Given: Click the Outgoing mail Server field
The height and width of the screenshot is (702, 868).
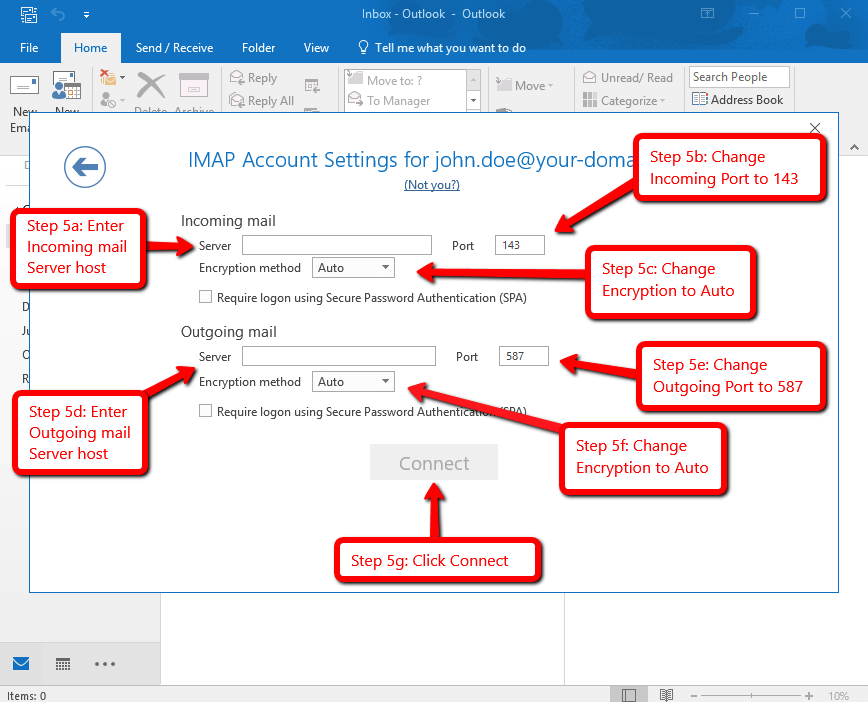Looking at the screenshot, I should pyautogui.click(x=339, y=356).
